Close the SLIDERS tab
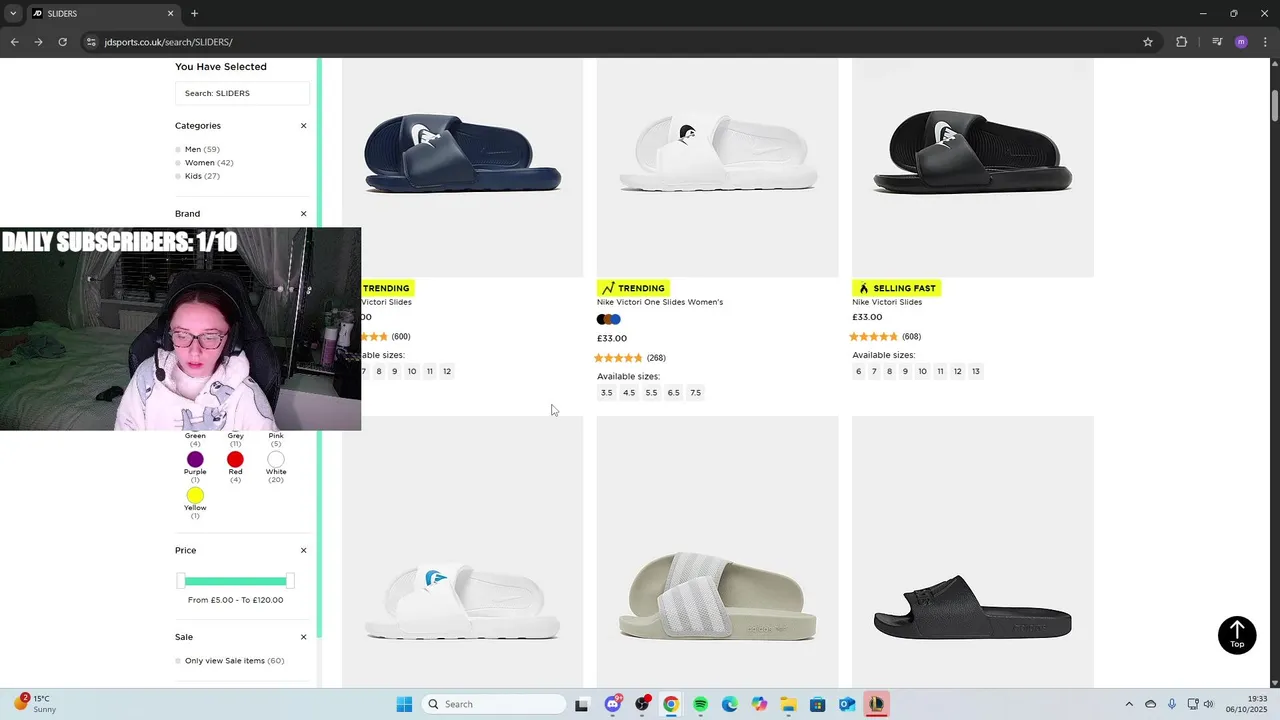1280x720 pixels. coord(170,13)
